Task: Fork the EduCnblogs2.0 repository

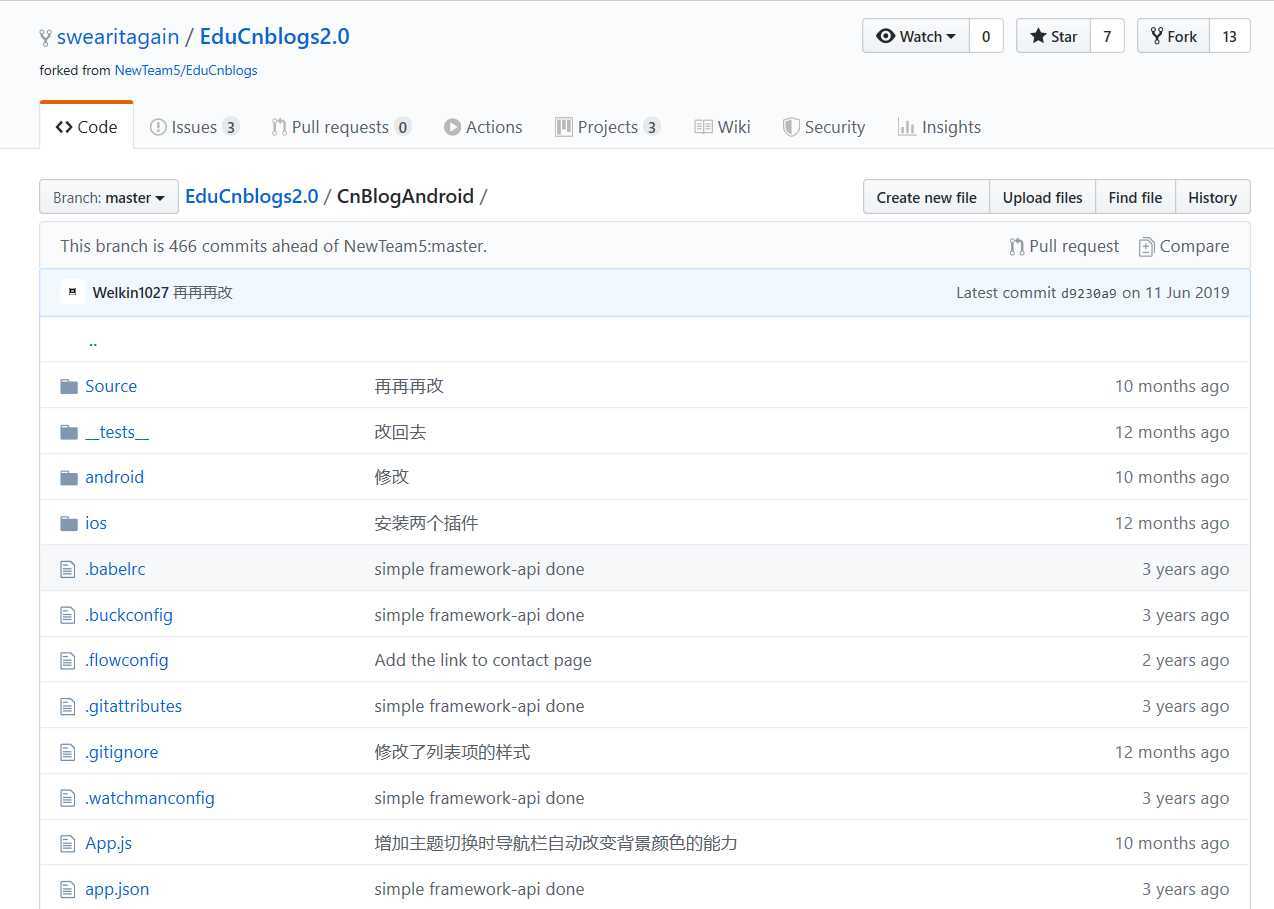Action: click(1173, 36)
